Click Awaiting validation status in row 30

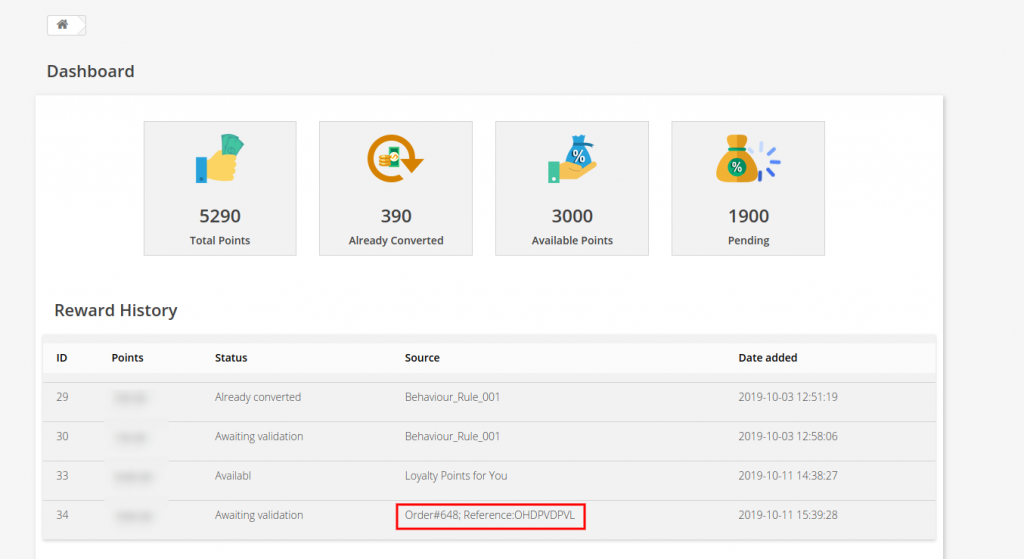click(x=259, y=436)
